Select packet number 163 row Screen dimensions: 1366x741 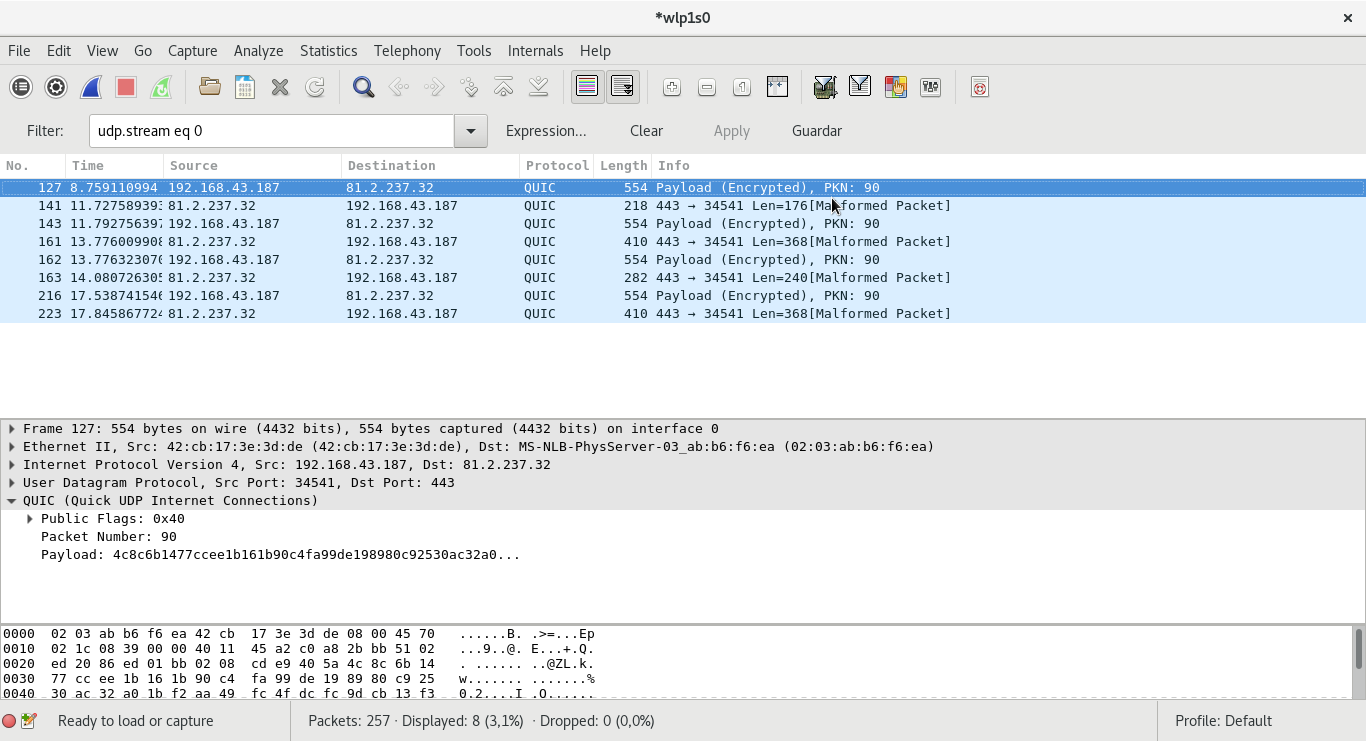click(683, 278)
